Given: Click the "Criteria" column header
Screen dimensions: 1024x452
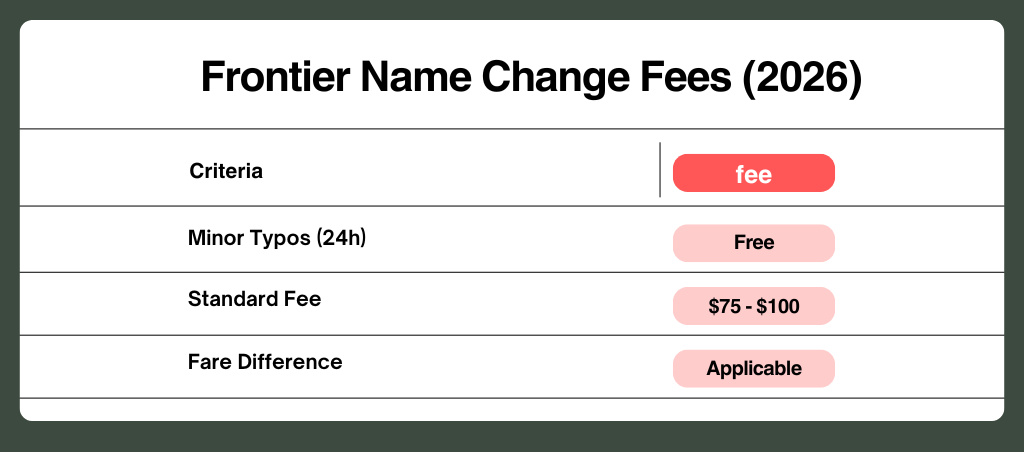Looking at the screenshot, I should click(226, 171).
